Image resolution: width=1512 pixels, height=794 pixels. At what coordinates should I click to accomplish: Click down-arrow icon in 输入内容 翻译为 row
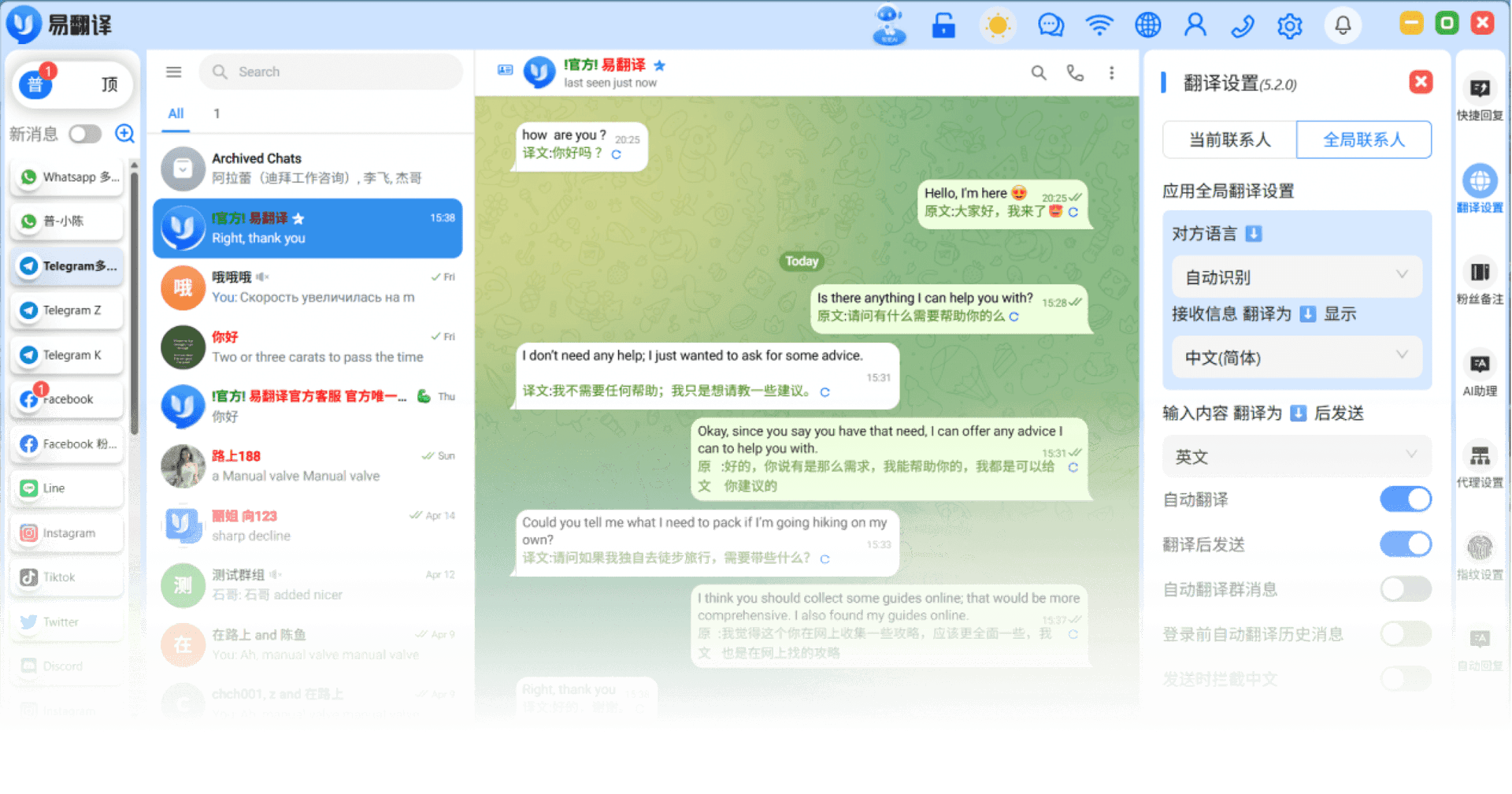point(1299,414)
